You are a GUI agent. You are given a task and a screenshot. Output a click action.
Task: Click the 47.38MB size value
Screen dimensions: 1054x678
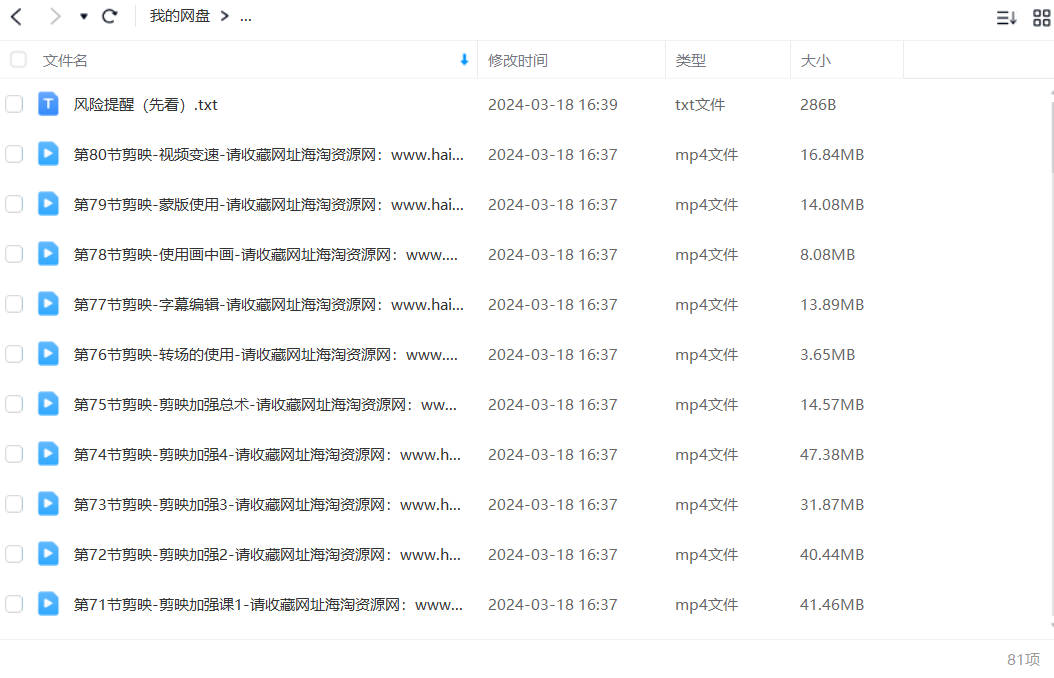click(x=832, y=455)
